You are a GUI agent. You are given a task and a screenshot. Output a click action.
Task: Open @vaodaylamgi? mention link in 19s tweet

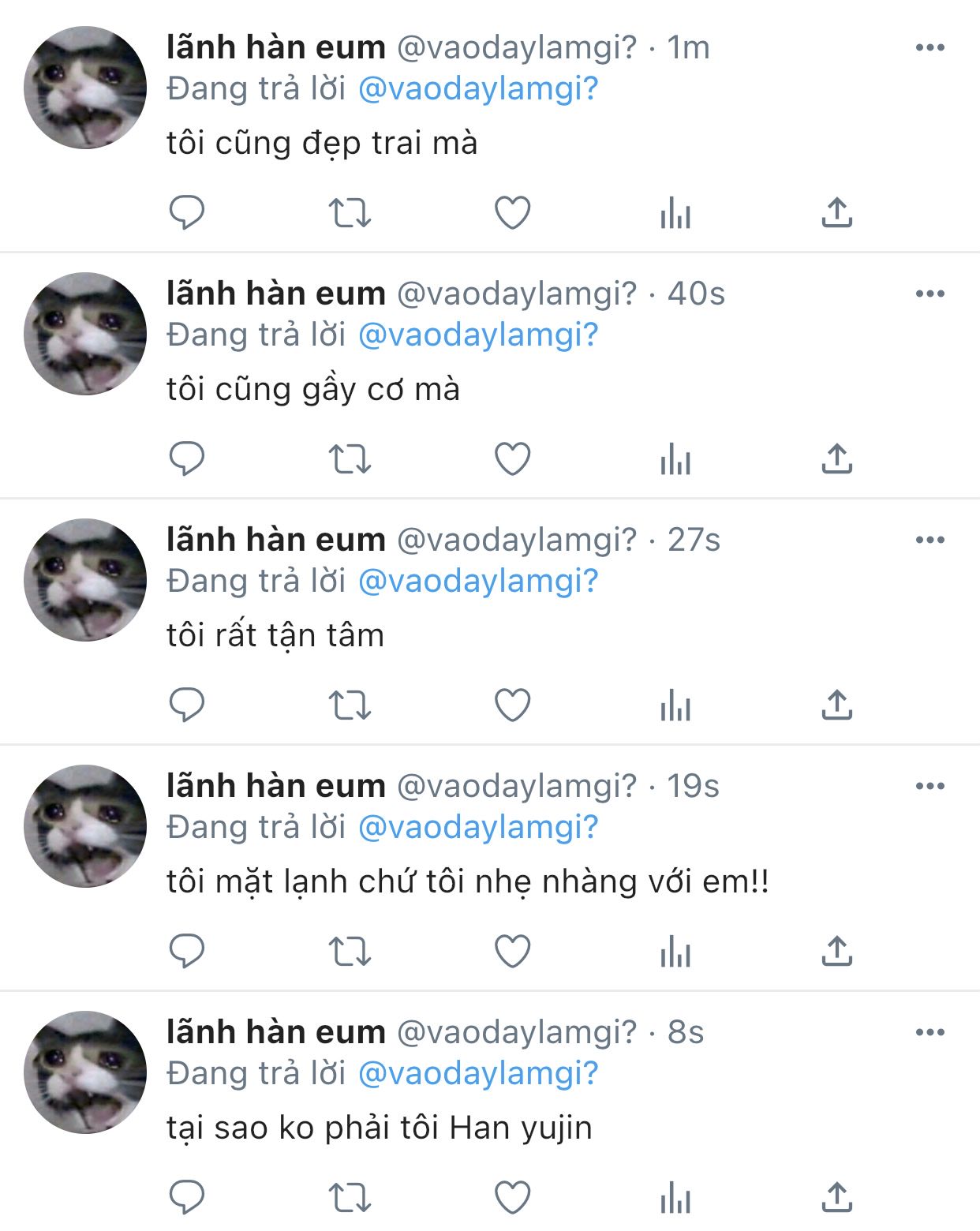point(478,827)
